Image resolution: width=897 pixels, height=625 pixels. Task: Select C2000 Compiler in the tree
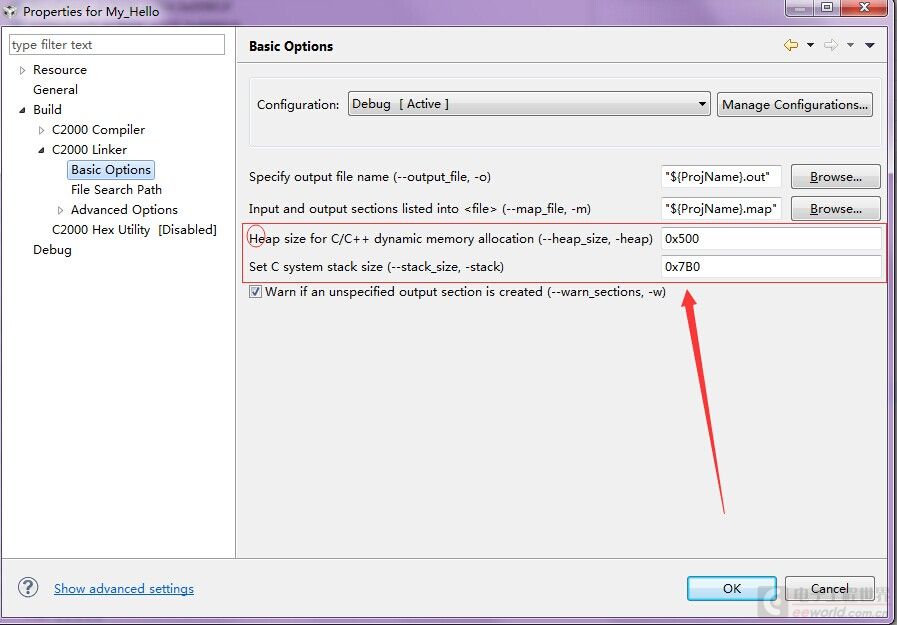pos(98,130)
